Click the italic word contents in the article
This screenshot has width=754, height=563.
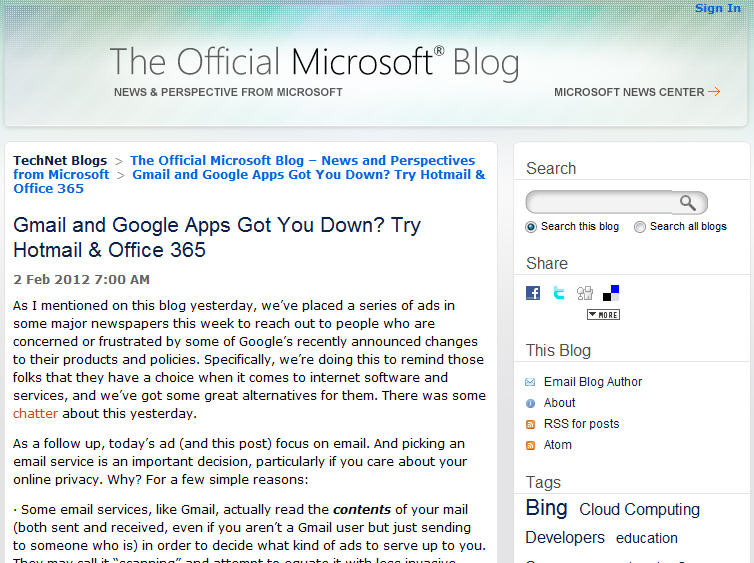(362, 510)
